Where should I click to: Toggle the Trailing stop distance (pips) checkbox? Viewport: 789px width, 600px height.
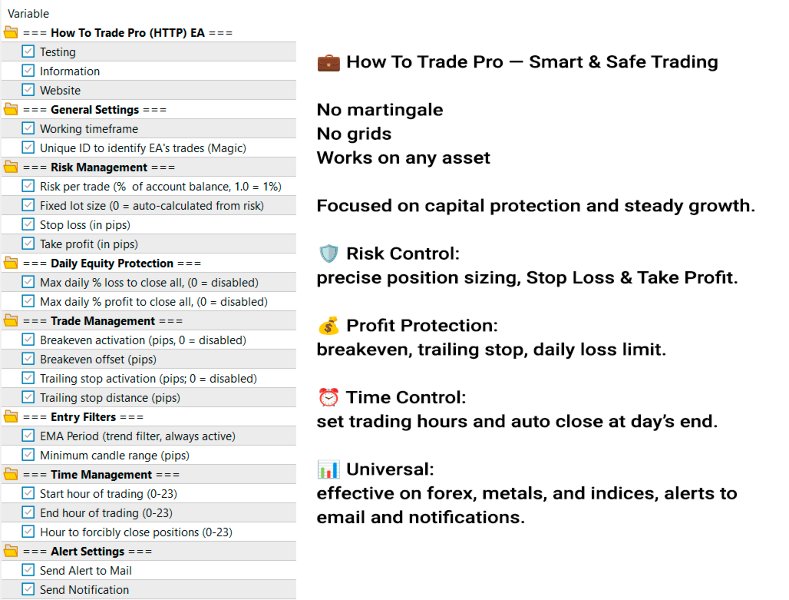[x=28, y=398]
